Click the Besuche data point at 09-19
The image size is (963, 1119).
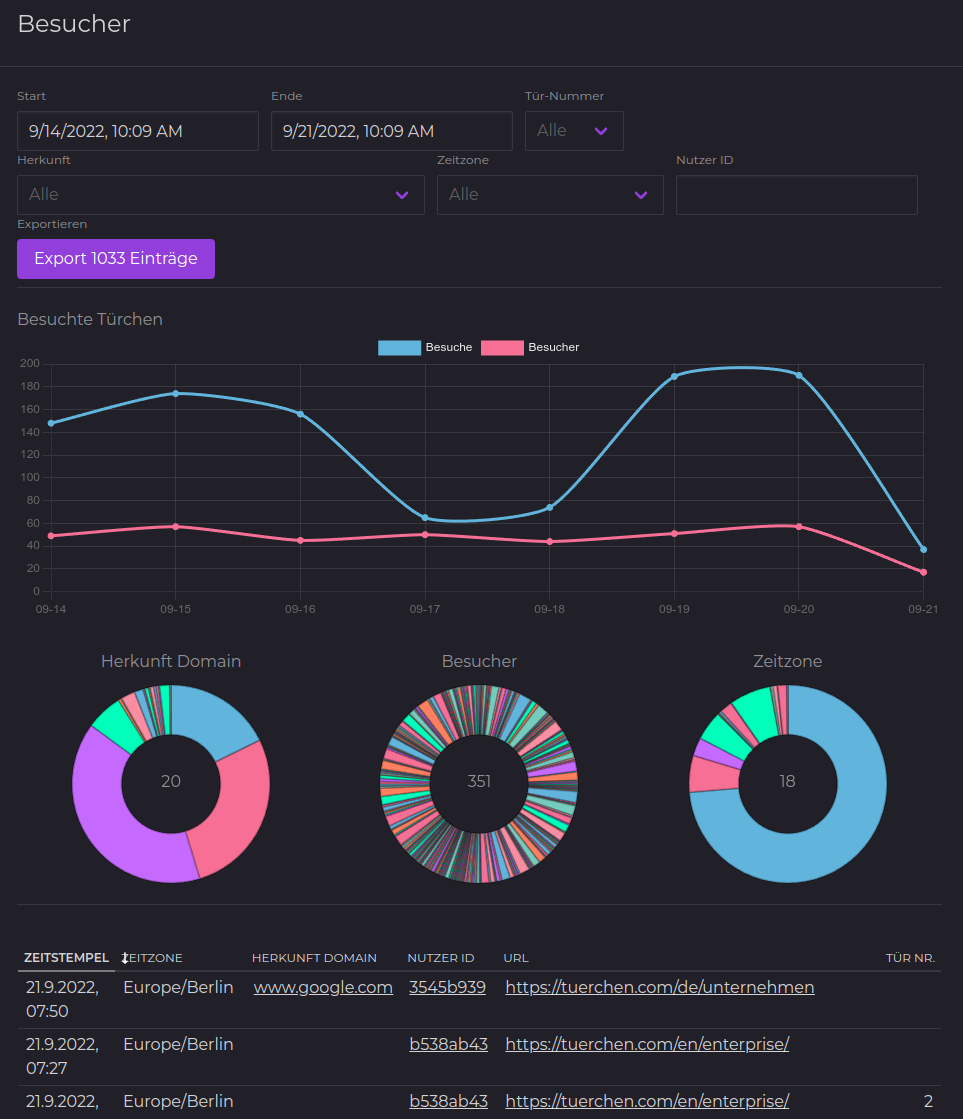674,376
